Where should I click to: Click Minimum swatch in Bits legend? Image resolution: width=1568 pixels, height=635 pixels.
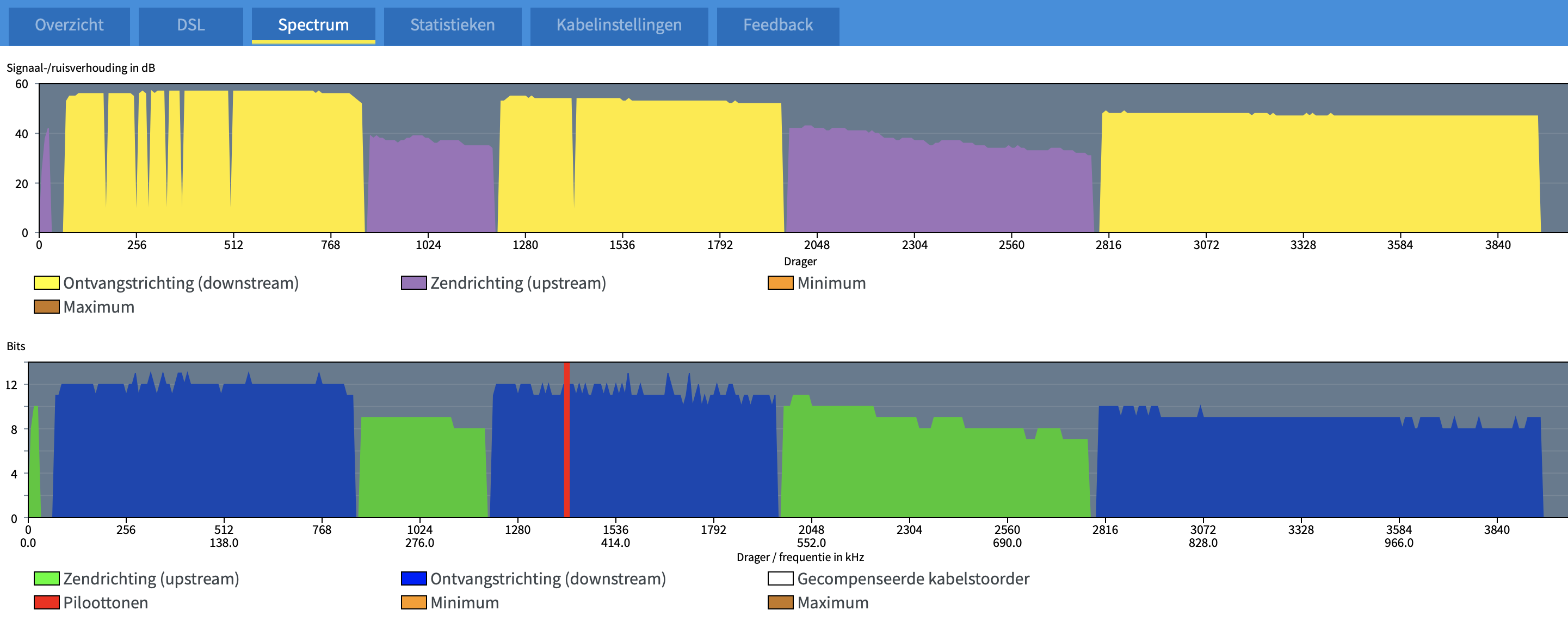413,603
